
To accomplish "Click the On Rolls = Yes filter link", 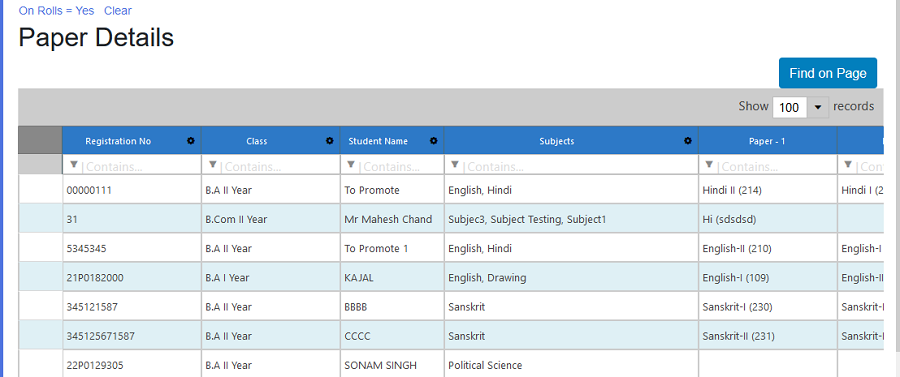I will (56, 10).
